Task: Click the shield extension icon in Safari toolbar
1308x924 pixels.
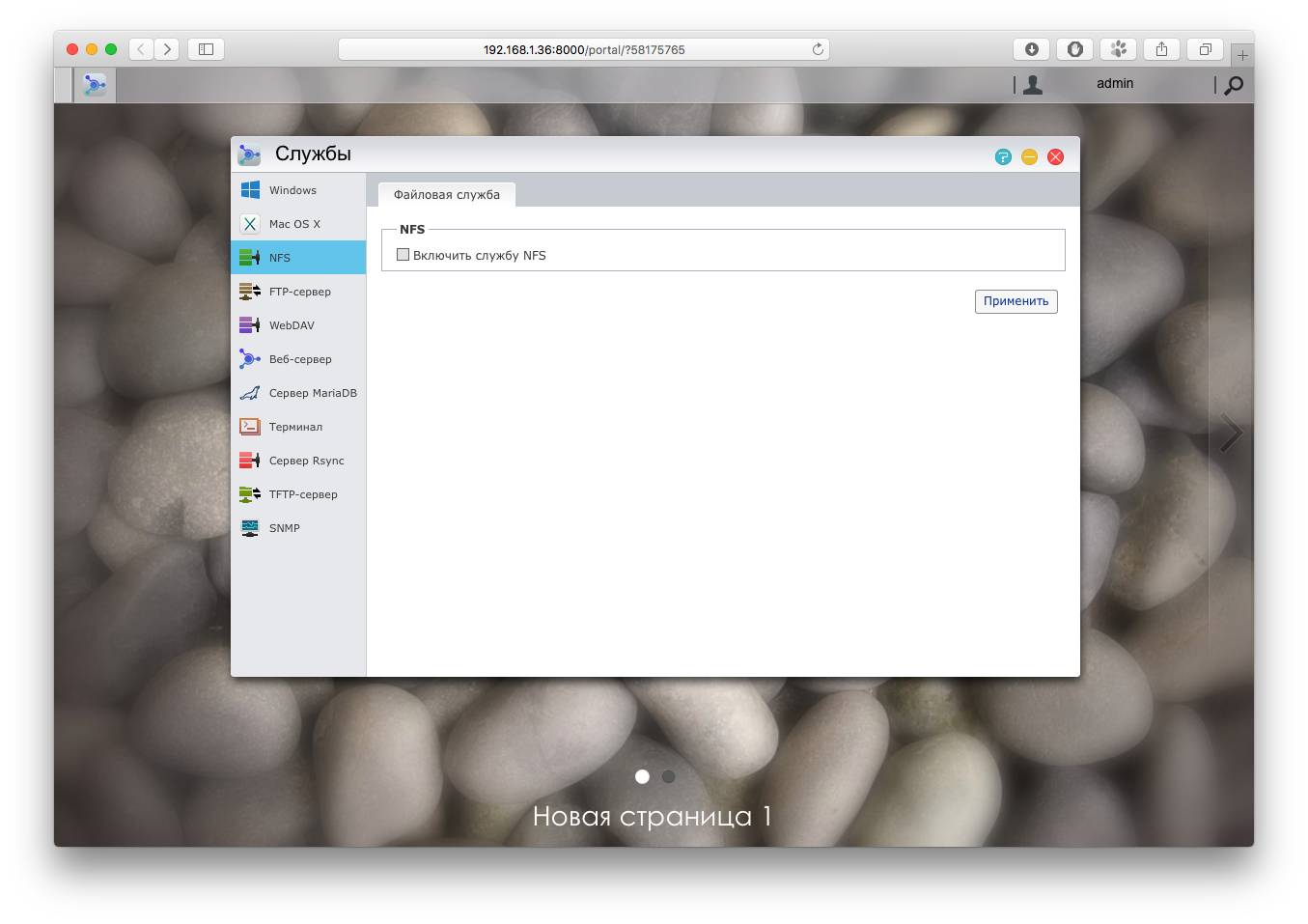Action: pos(1075,49)
